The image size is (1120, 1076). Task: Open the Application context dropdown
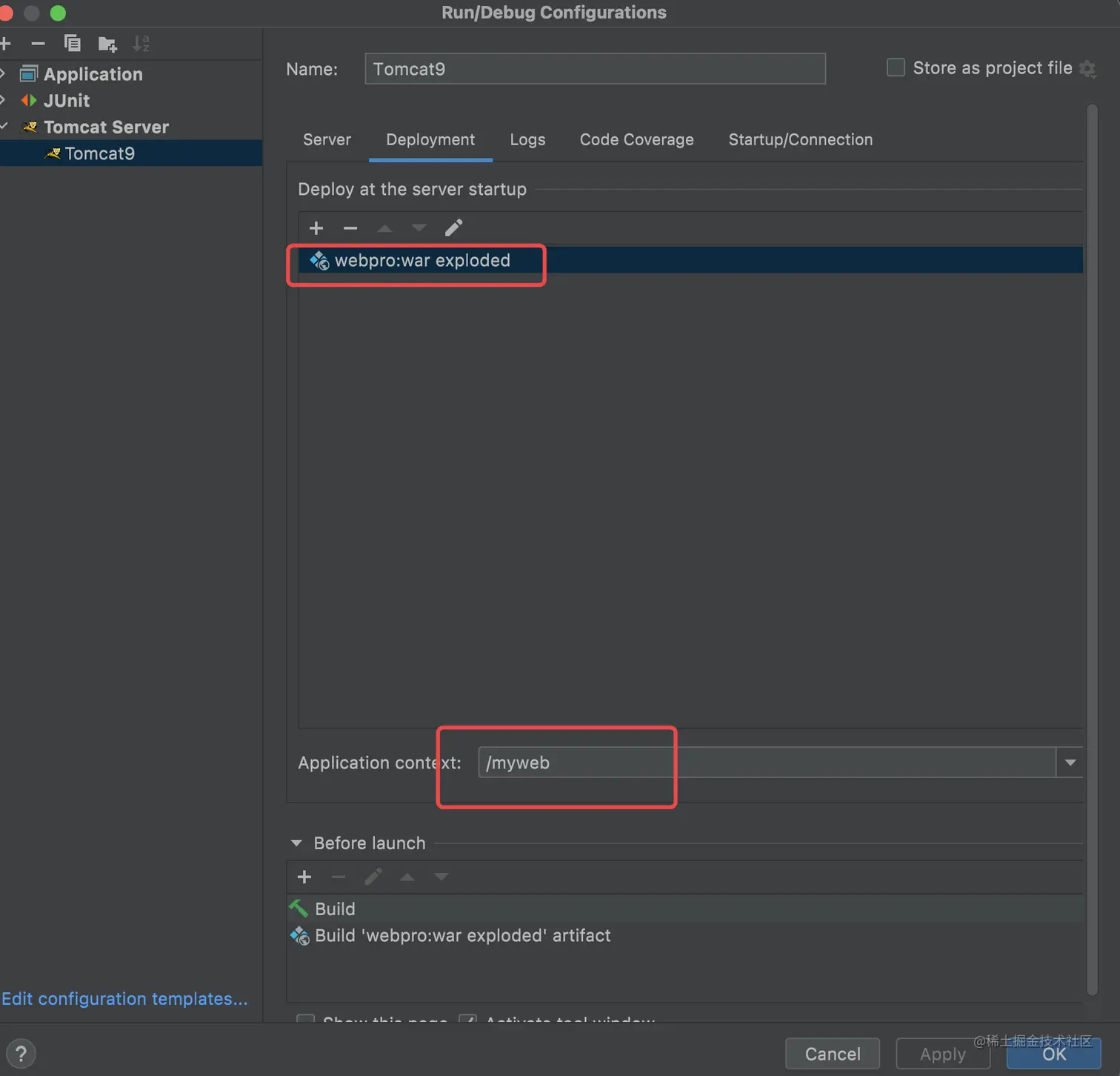tap(1070, 763)
